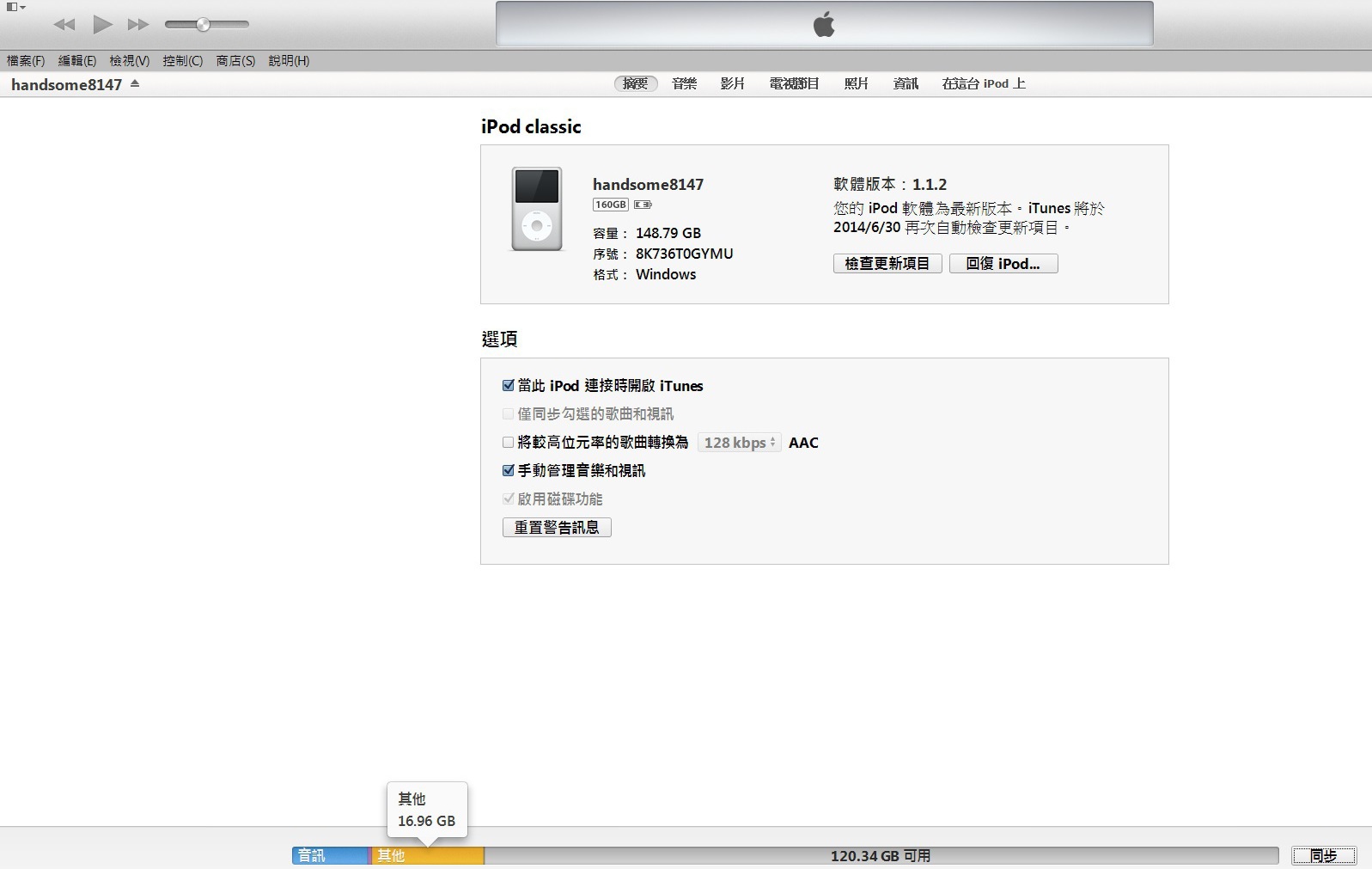This screenshot has width=1372, height=869.
Task: Click the fast-forward next track button
Action: click(x=138, y=25)
